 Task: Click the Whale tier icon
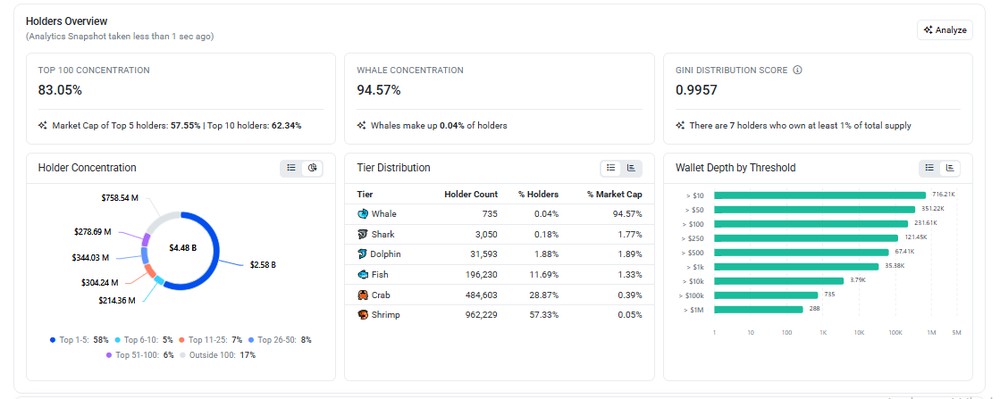[363, 214]
